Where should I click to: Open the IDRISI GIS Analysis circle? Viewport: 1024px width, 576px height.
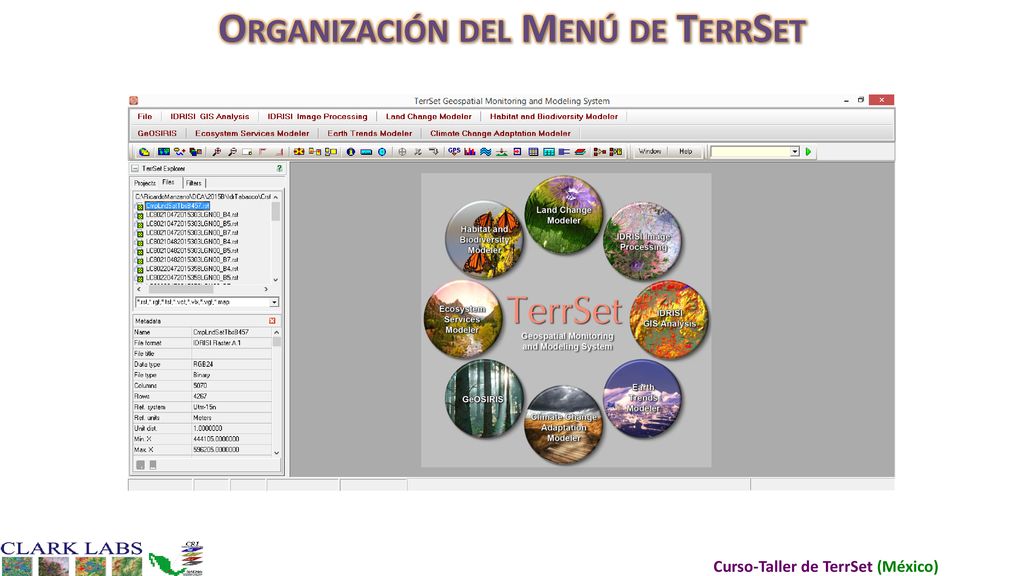point(669,319)
